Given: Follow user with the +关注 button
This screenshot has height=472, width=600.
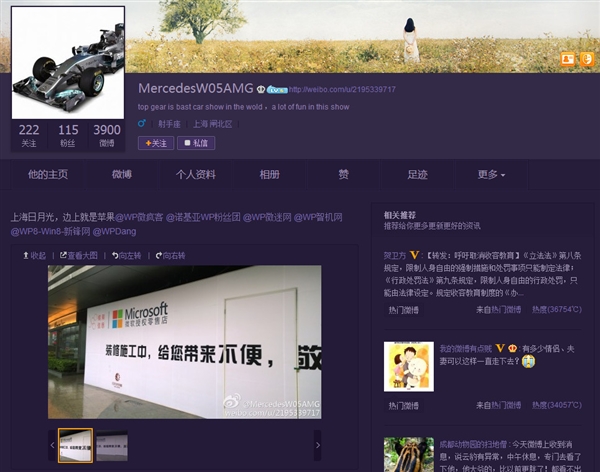Looking at the screenshot, I should [156, 143].
